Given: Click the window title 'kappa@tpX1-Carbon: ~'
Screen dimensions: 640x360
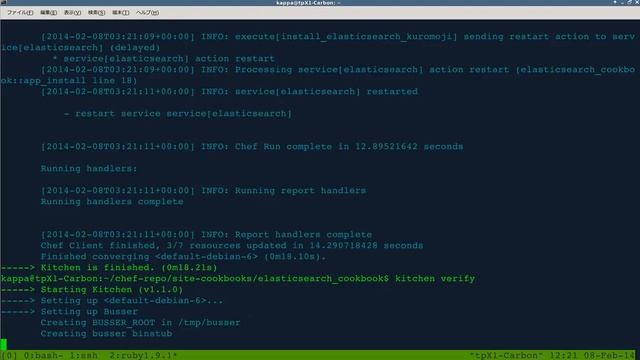Looking at the screenshot, I should (308, 3).
